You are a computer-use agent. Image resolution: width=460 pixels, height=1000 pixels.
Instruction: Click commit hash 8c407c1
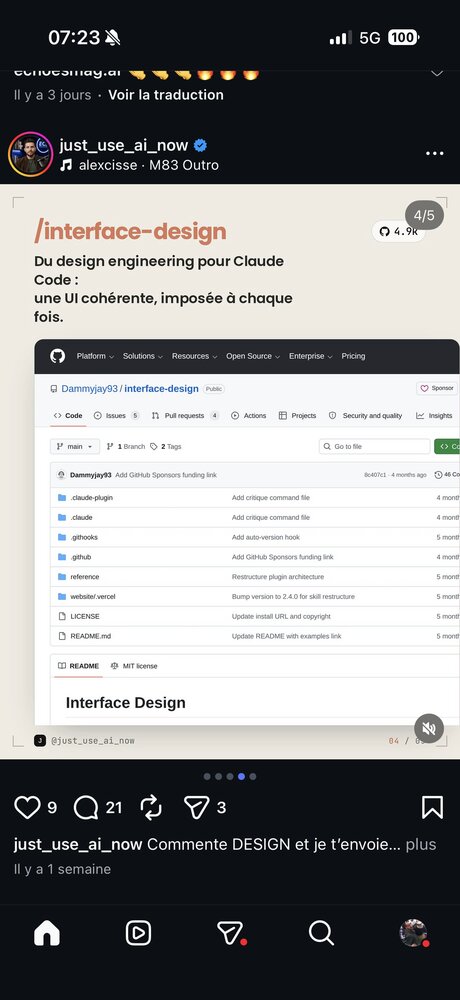[375, 475]
